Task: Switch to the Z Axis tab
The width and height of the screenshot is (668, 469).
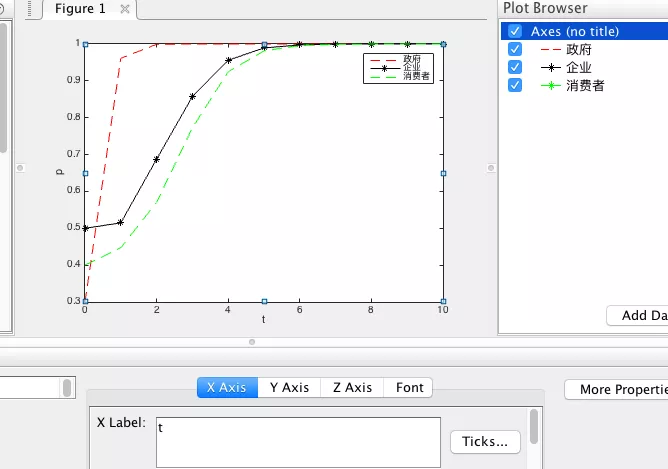Action: click(352, 387)
